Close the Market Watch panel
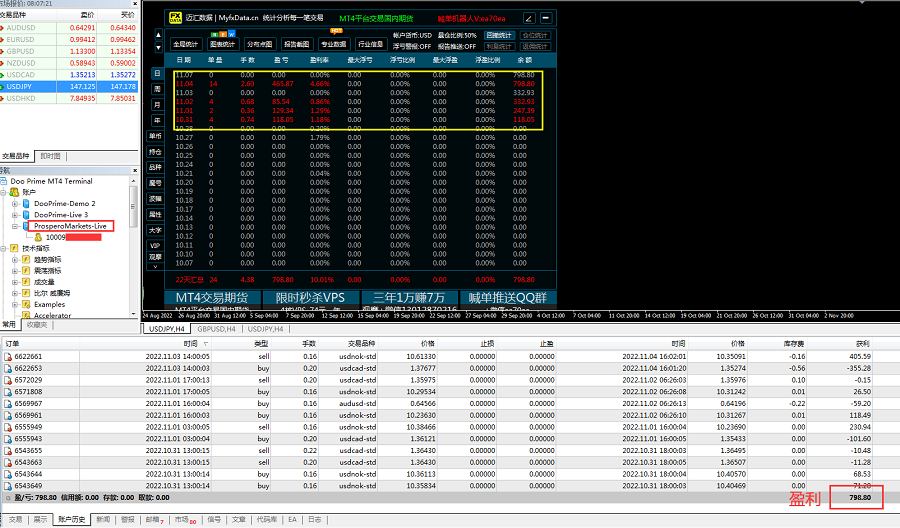Image resolution: width=900 pixels, height=528 pixels. [x=135, y=3]
